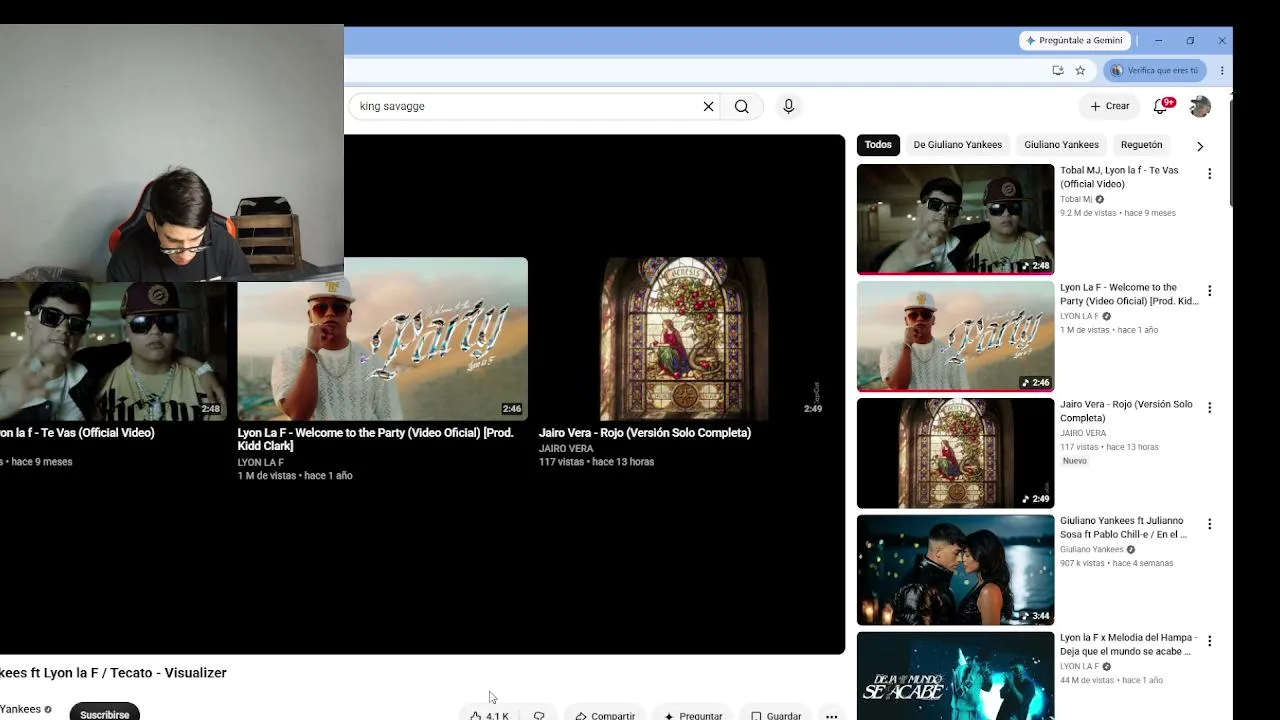Minimize the Chrome window
The height and width of the screenshot is (720, 1280).
[x=1158, y=41]
